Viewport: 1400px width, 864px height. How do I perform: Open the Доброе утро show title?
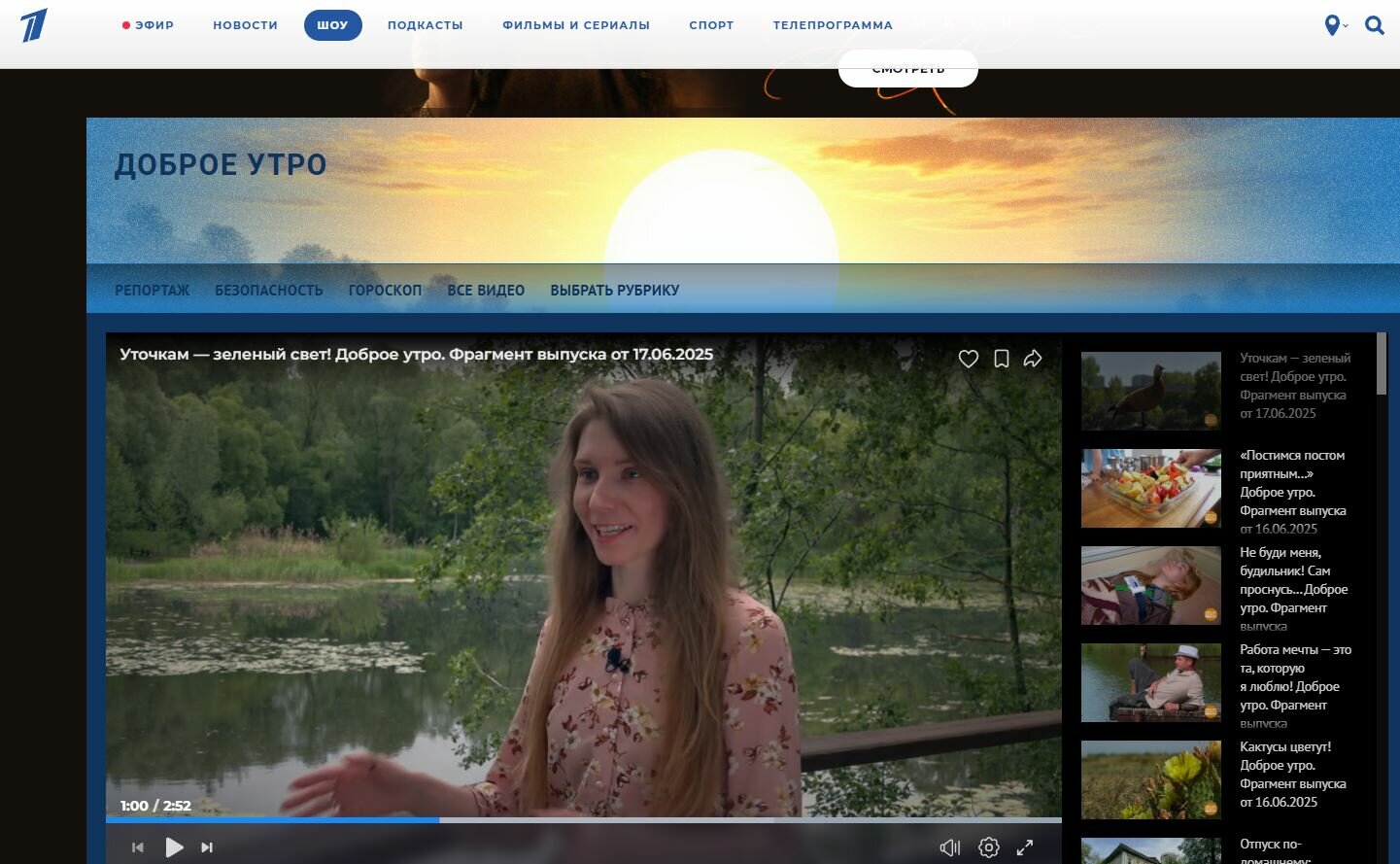click(221, 164)
